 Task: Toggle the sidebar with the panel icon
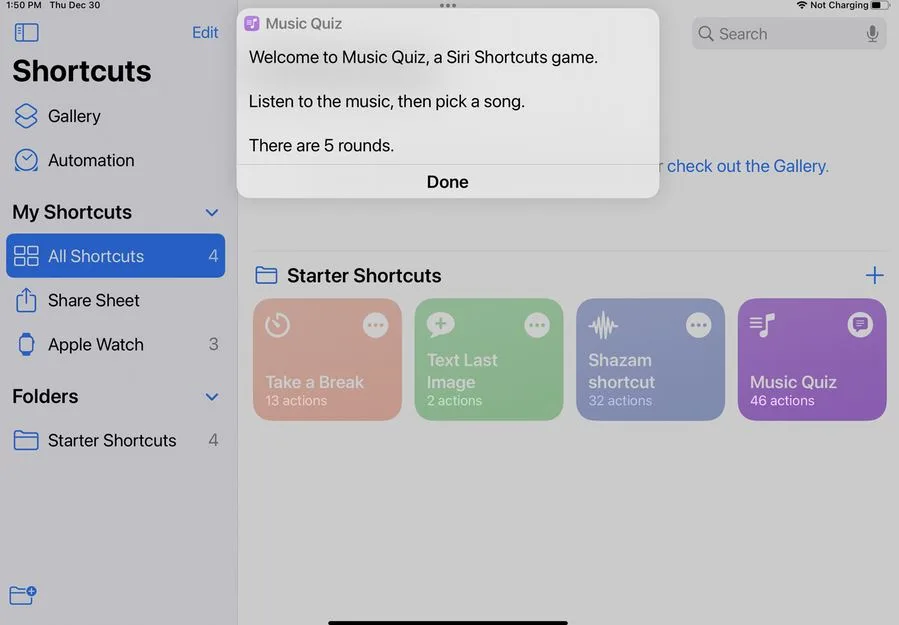point(26,33)
